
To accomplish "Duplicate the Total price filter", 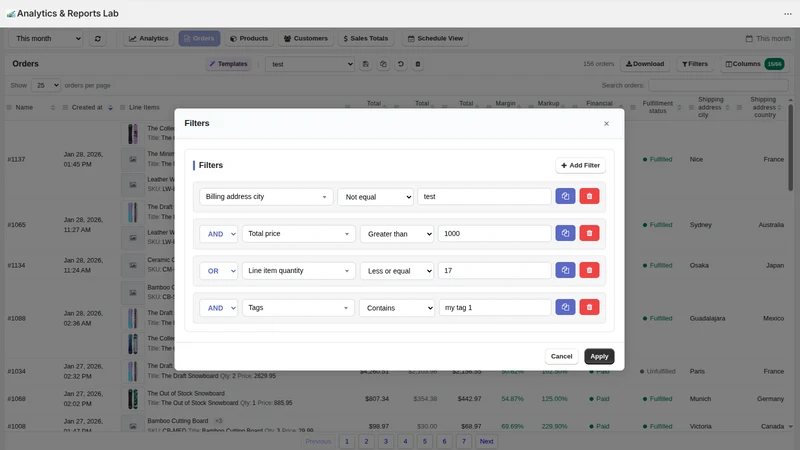I will 565,233.
